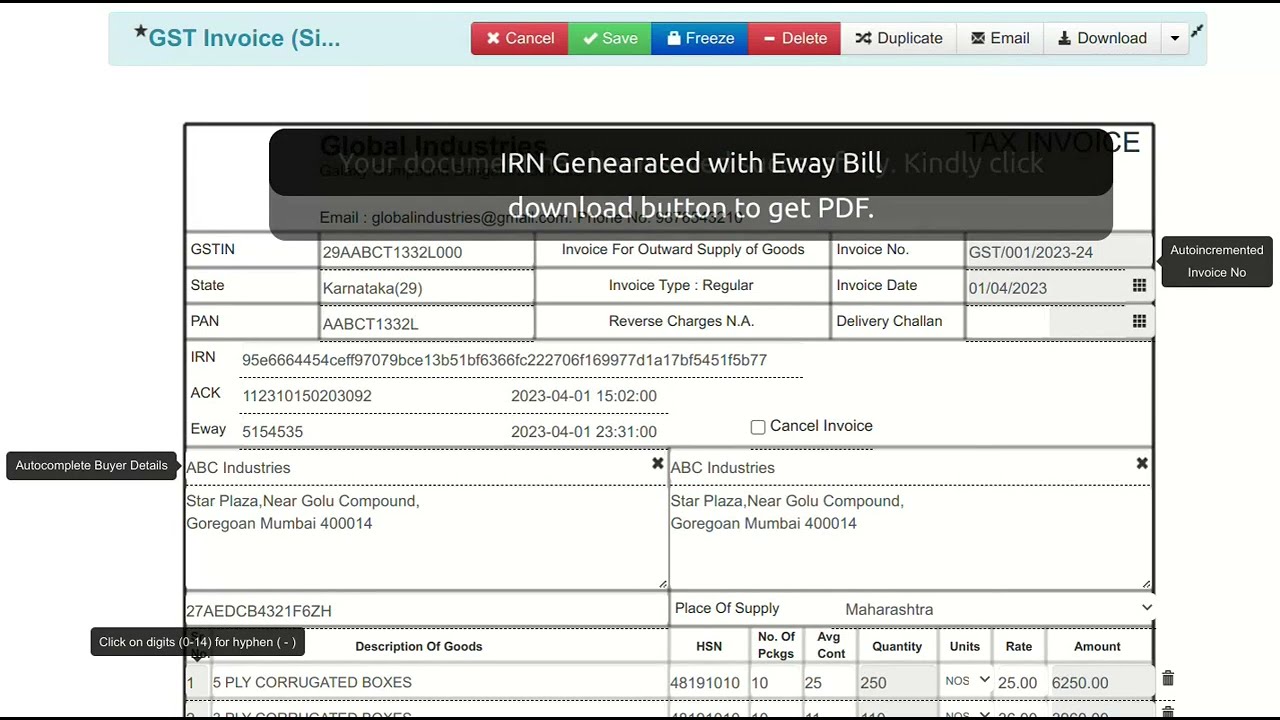Tick the Cancel Invoice checkbox
This screenshot has height=720, width=1280.
(x=758, y=427)
